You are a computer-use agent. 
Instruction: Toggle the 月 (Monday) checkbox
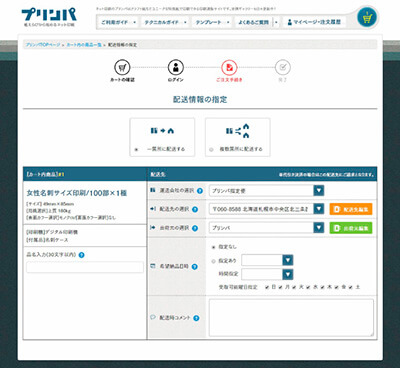click(x=281, y=287)
